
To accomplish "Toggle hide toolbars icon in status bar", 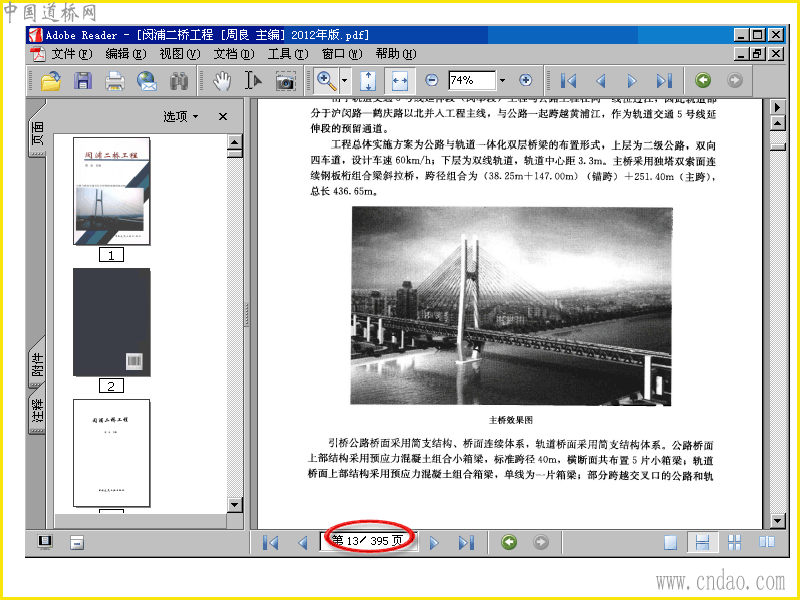I will coord(77,542).
